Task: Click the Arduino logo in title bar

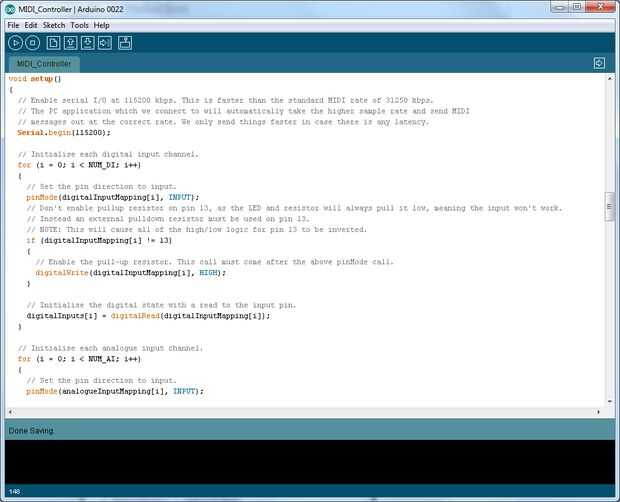Action: click(x=10, y=9)
